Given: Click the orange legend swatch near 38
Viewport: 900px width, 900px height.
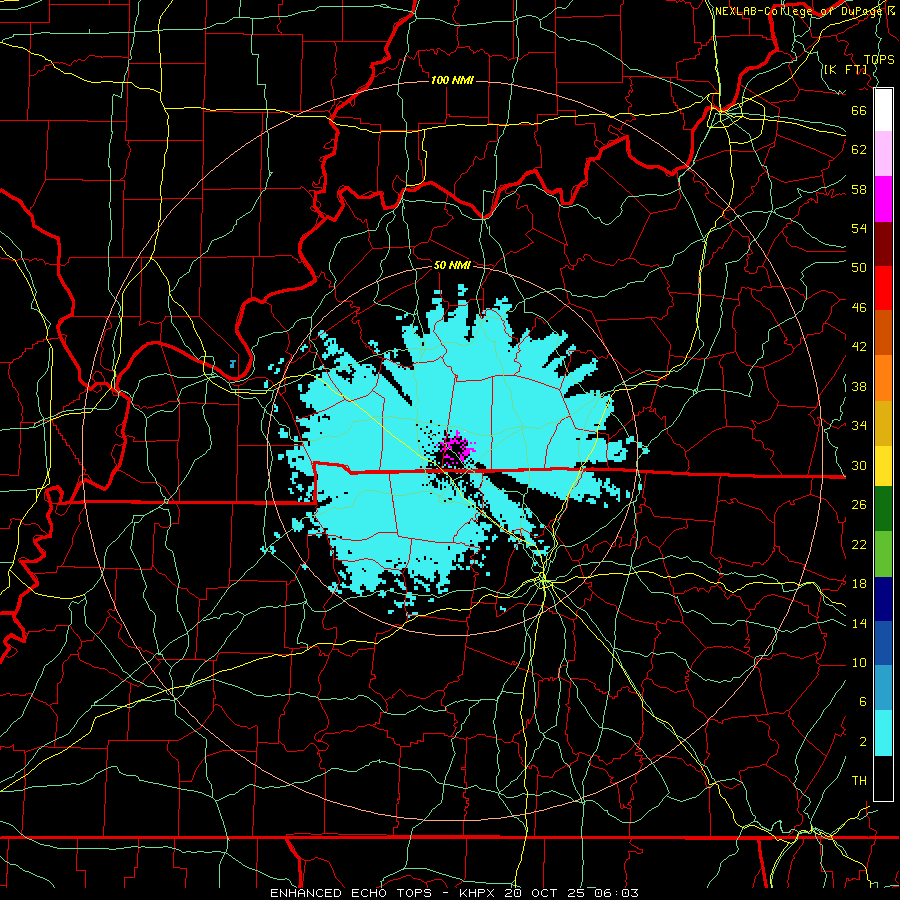Looking at the screenshot, I should (x=883, y=378).
